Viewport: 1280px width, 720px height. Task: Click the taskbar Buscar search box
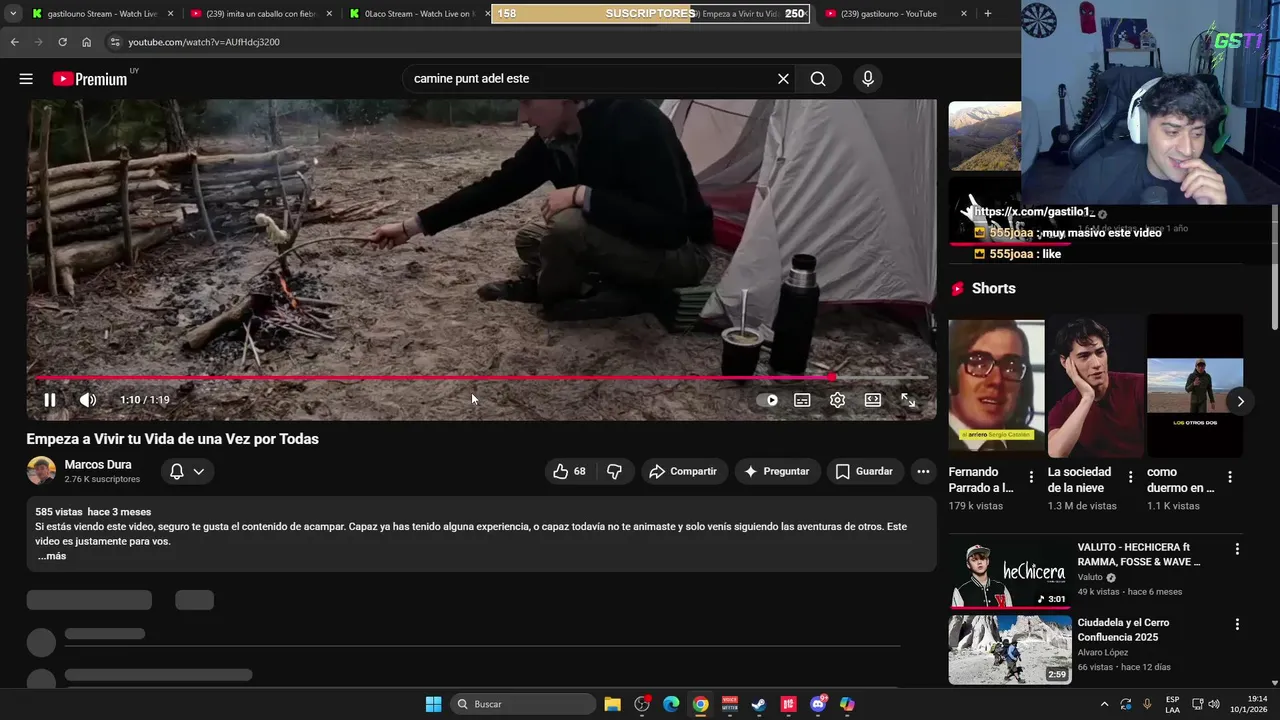click(x=523, y=704)
